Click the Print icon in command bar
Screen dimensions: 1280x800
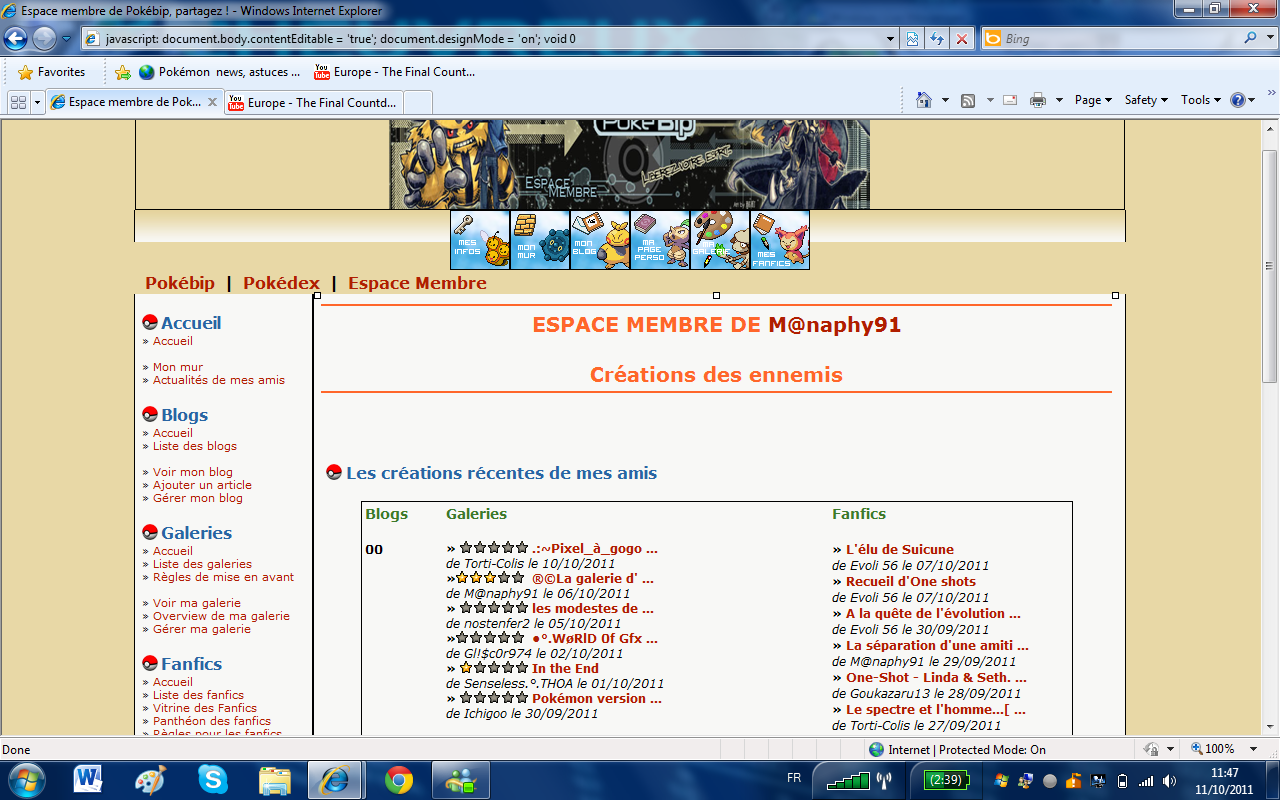click(1038, 100)
